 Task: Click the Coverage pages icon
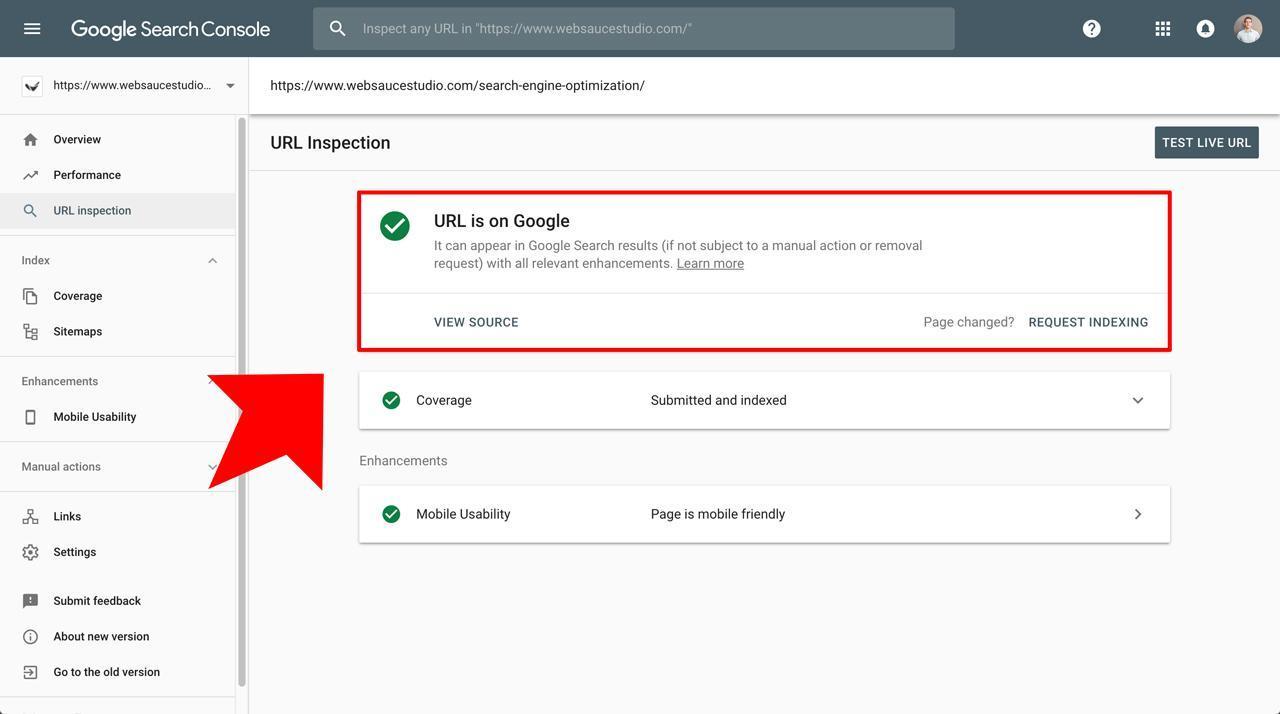31,296
